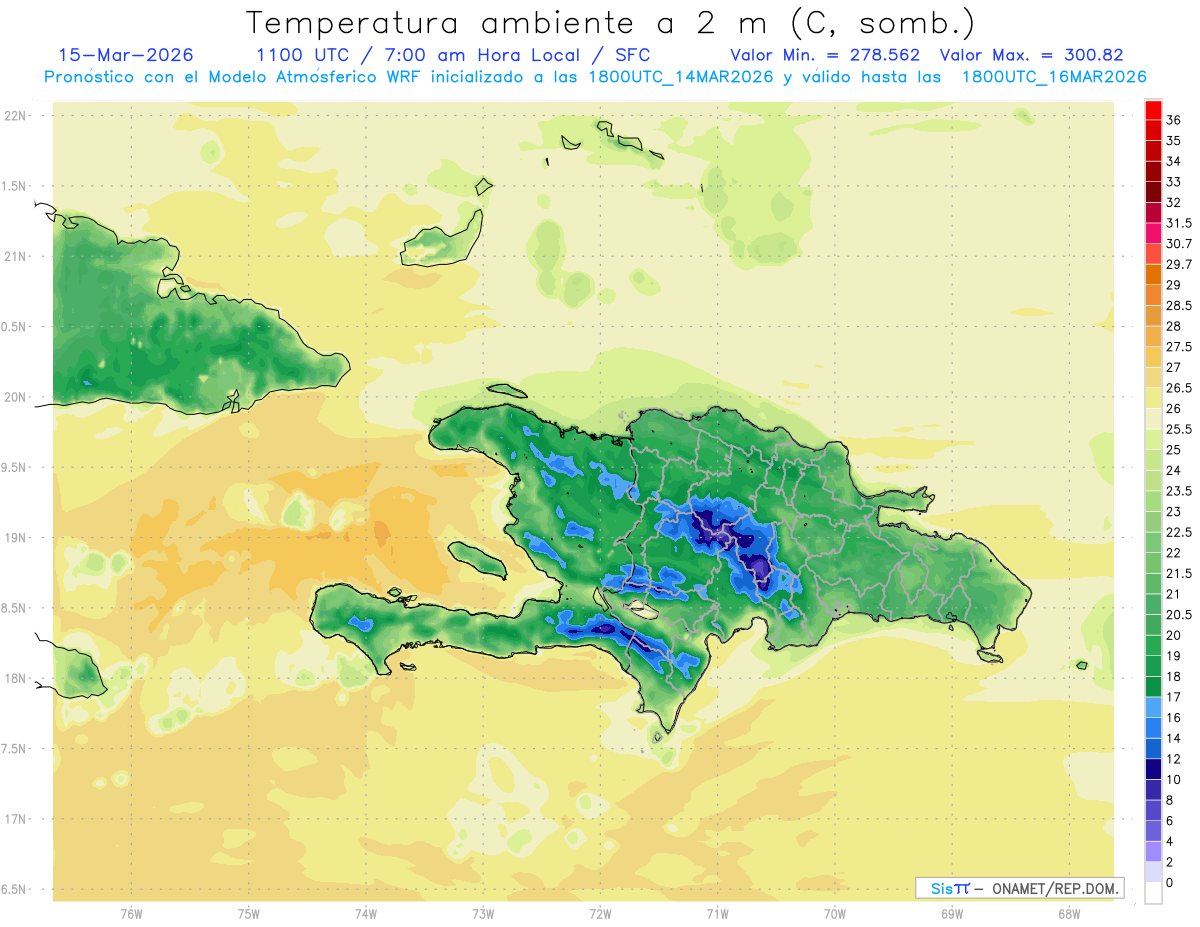Click the '75W' longitude axis label
The width and height of the screenshot is (1200, 927).
249,913
